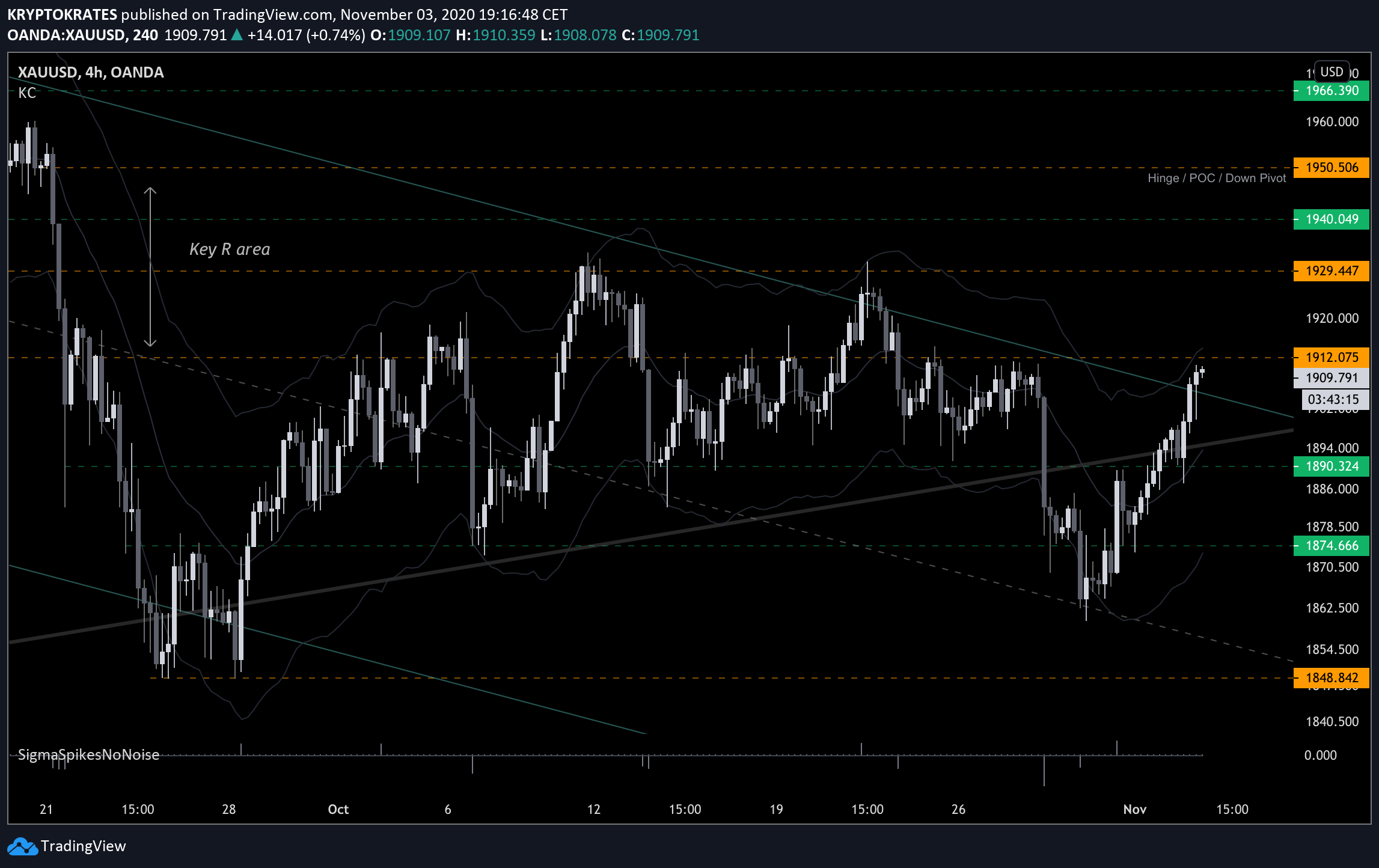Viewport: 1379px width, 868px height.
Task: Click the 0.000 indicator scale value
Action: point(1320,755)
